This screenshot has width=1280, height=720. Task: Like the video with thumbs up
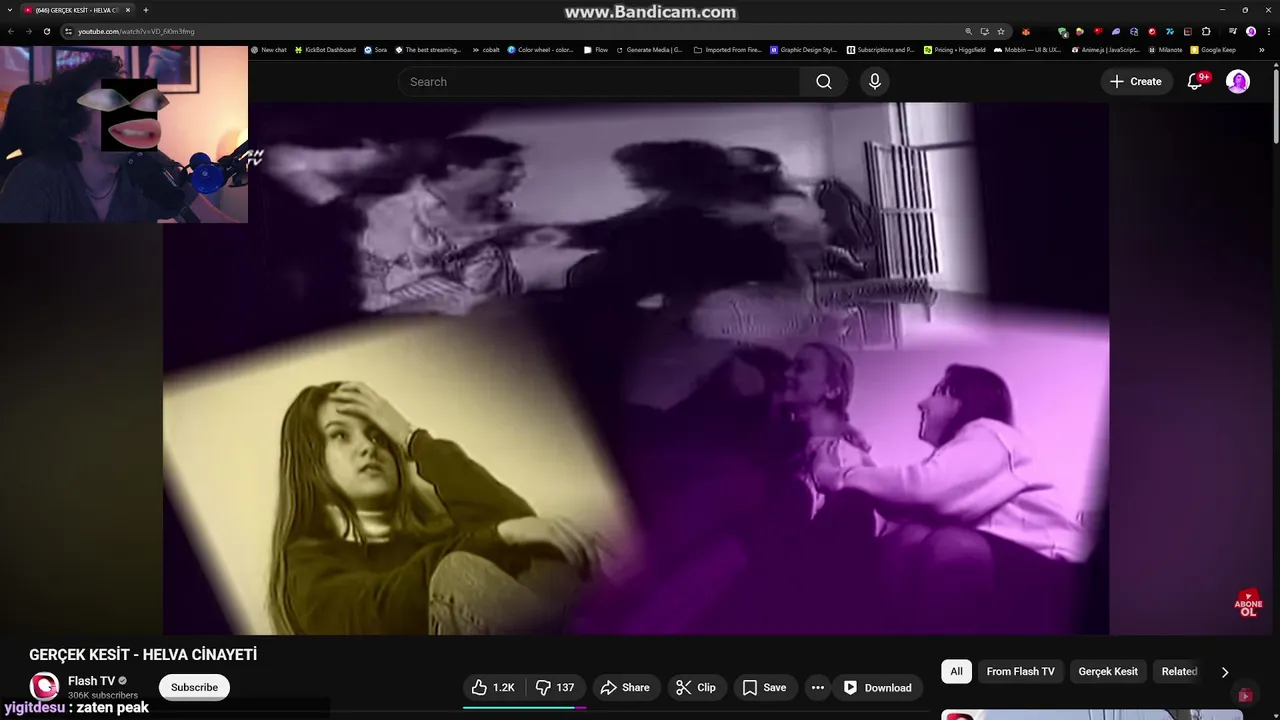(493, 687)
